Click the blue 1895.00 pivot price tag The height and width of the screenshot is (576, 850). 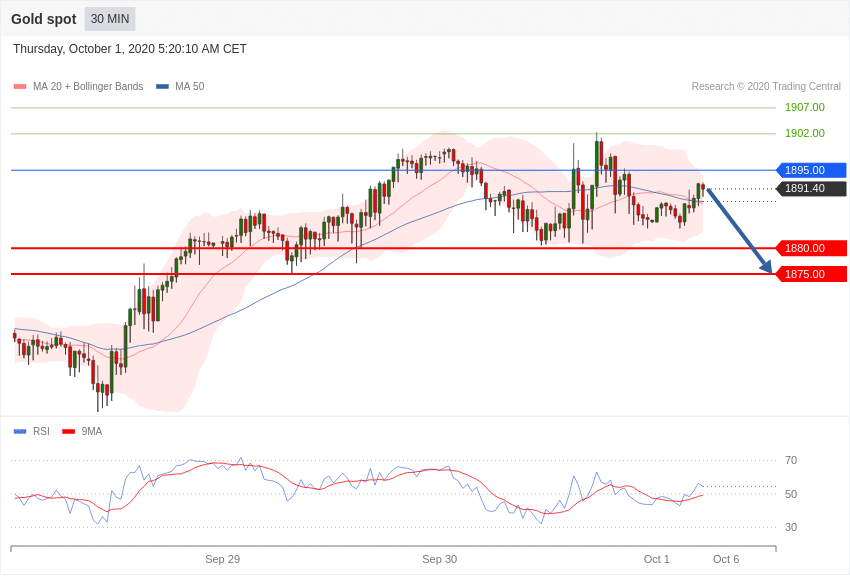click(x=812, y=170)
